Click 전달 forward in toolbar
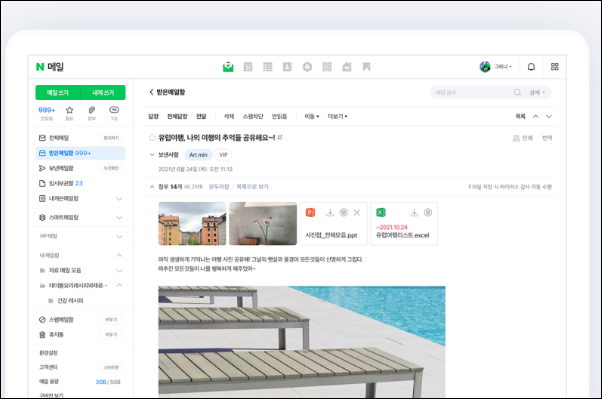The image size is (602, 399). click(201, 116)
